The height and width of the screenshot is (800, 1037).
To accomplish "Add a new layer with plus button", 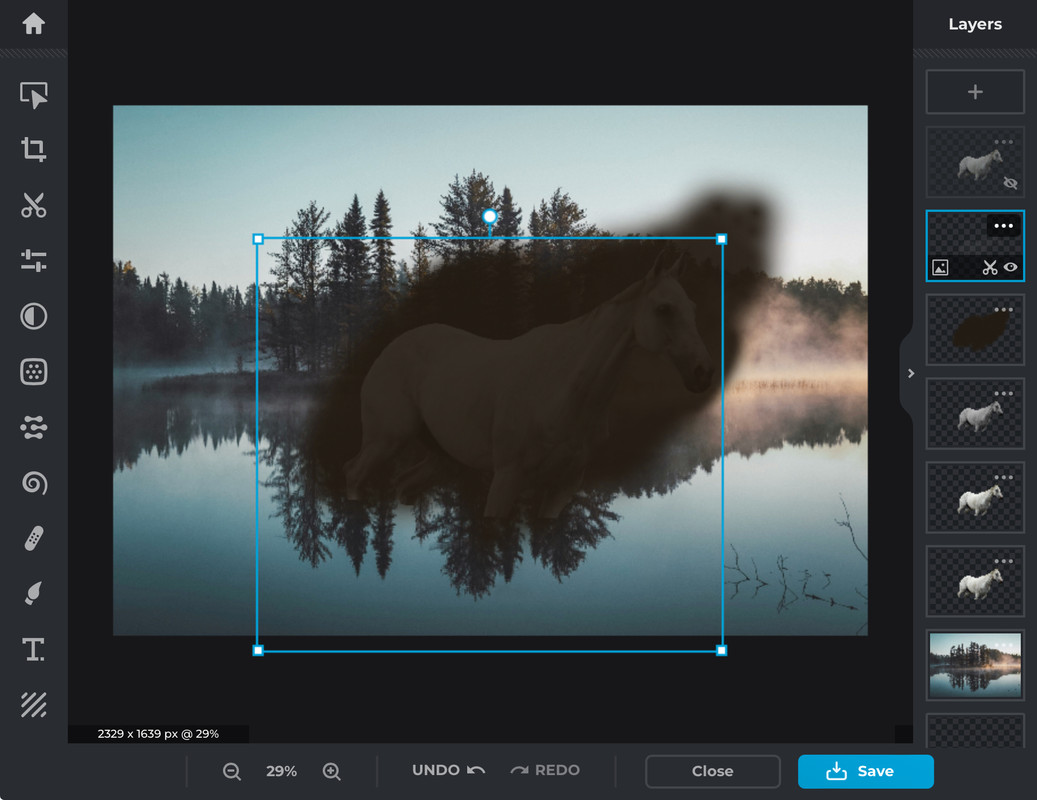I will click(975, 92).
